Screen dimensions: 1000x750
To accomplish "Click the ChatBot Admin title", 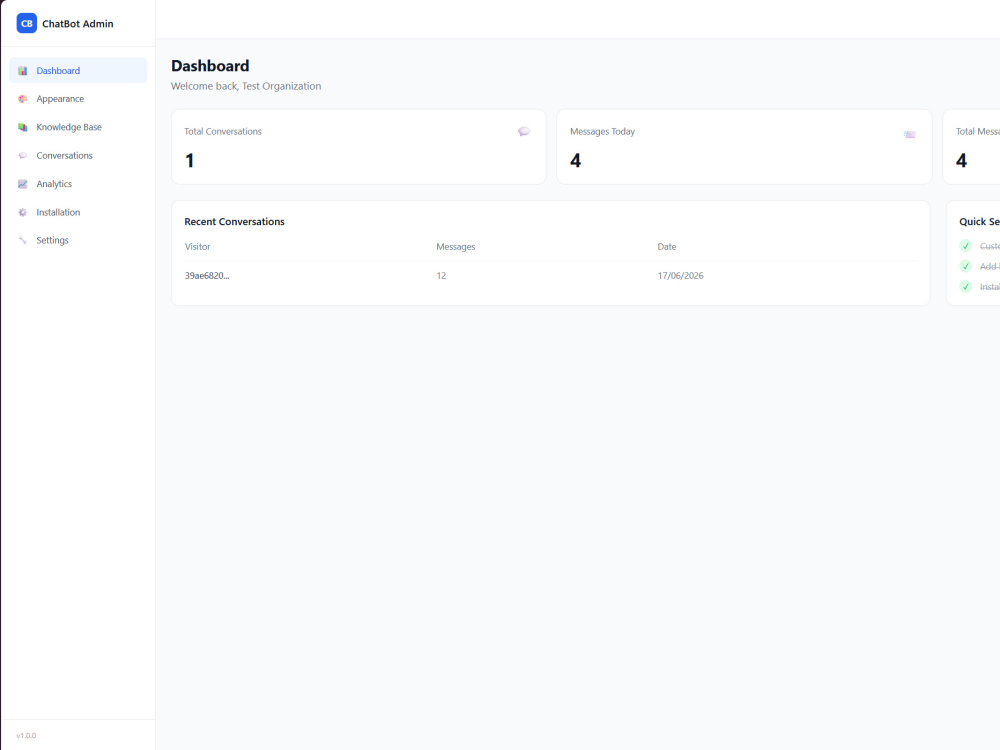I will pyautogui.click(x=78, y=24).
